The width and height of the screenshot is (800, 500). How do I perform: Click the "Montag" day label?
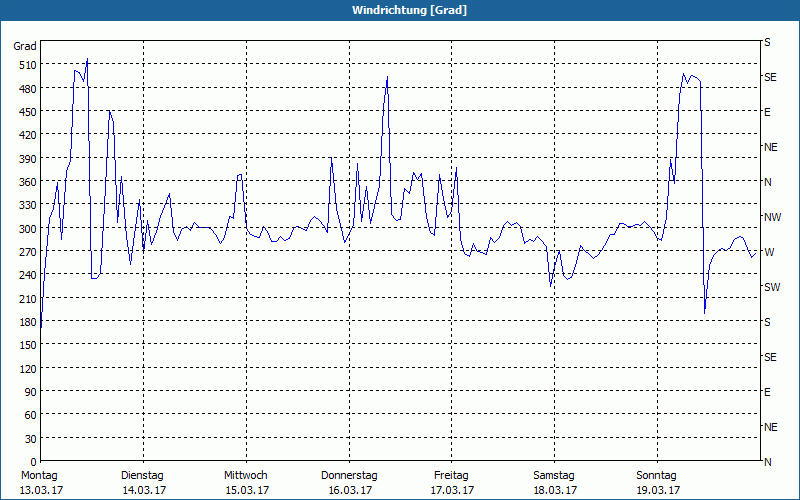tap(39, 476)
